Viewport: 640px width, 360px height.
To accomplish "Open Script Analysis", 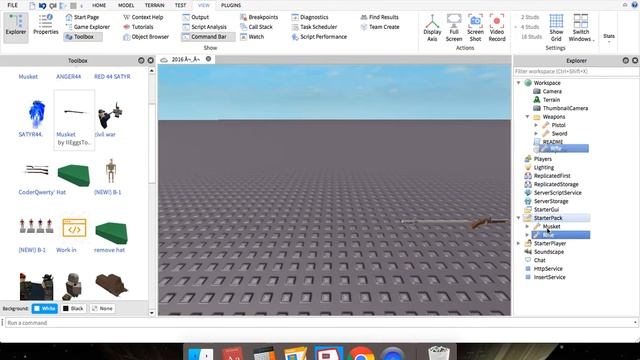I will (x=204, y=27).
